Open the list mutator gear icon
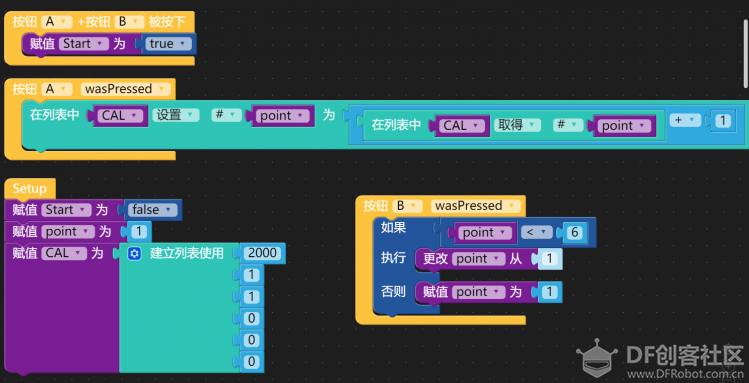The width and height of the screenshot is (749, 383). (x=134, y=254)
